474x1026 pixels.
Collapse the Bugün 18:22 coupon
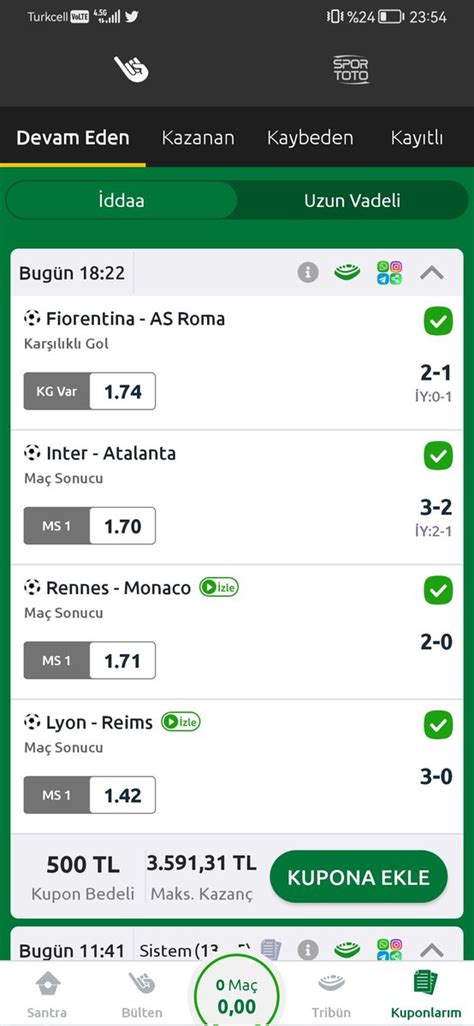pyautogui.click(x=431, y=272)
